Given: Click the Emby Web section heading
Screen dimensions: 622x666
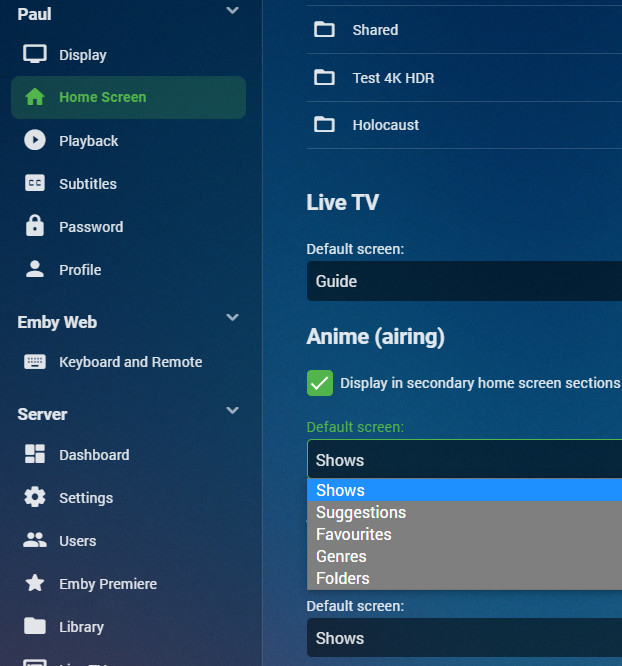Looking at the screenshot, I should click(x=57, y=322).
